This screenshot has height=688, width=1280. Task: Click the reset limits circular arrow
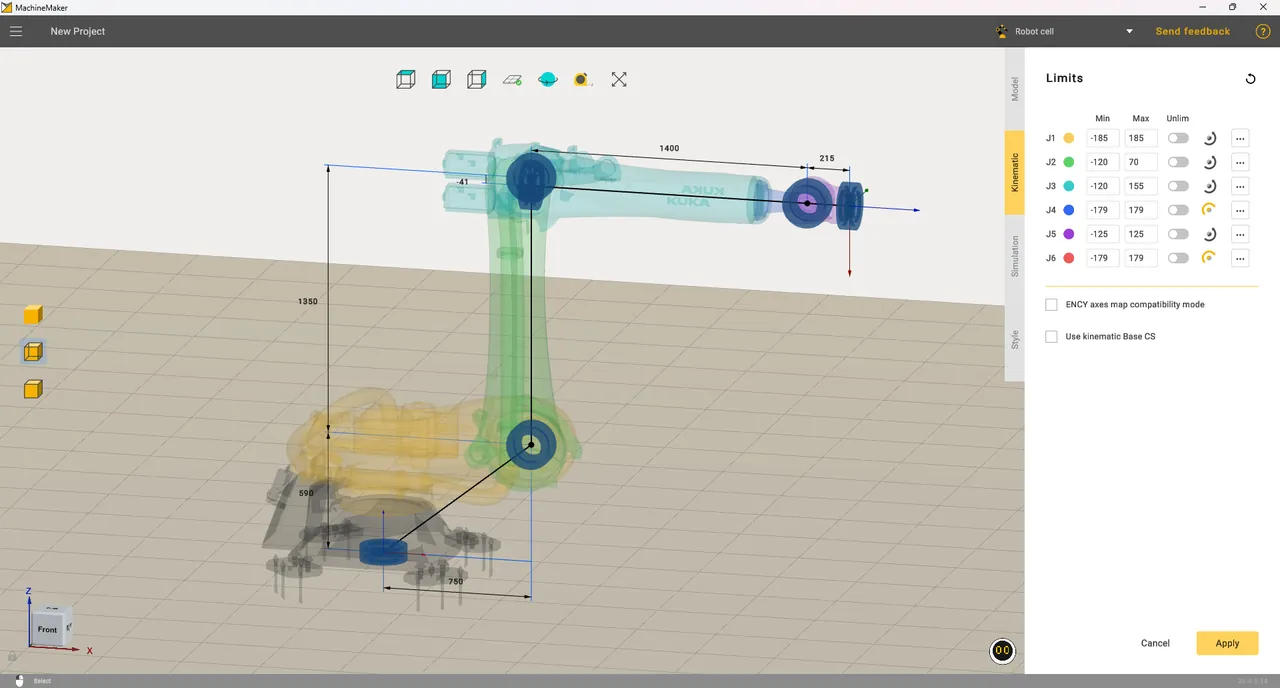[1250, 79]
